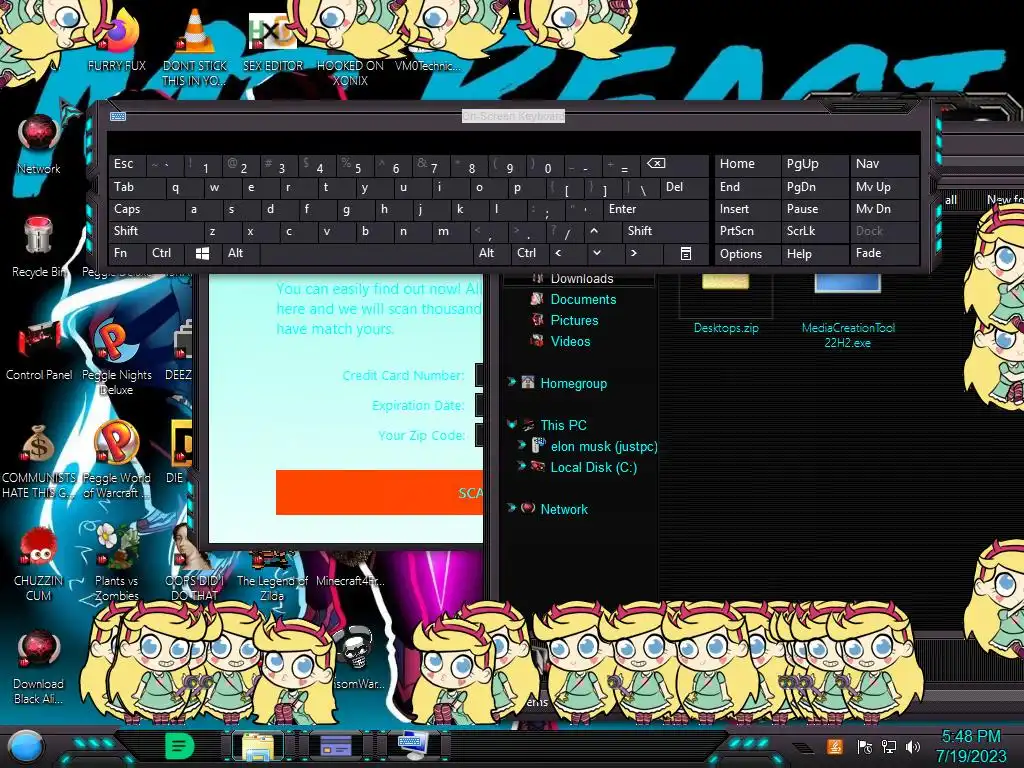Expand elon musk (justpc) tree node
Image resolution: width=1024 pixels, height=768 pixels.
point(522,445)
